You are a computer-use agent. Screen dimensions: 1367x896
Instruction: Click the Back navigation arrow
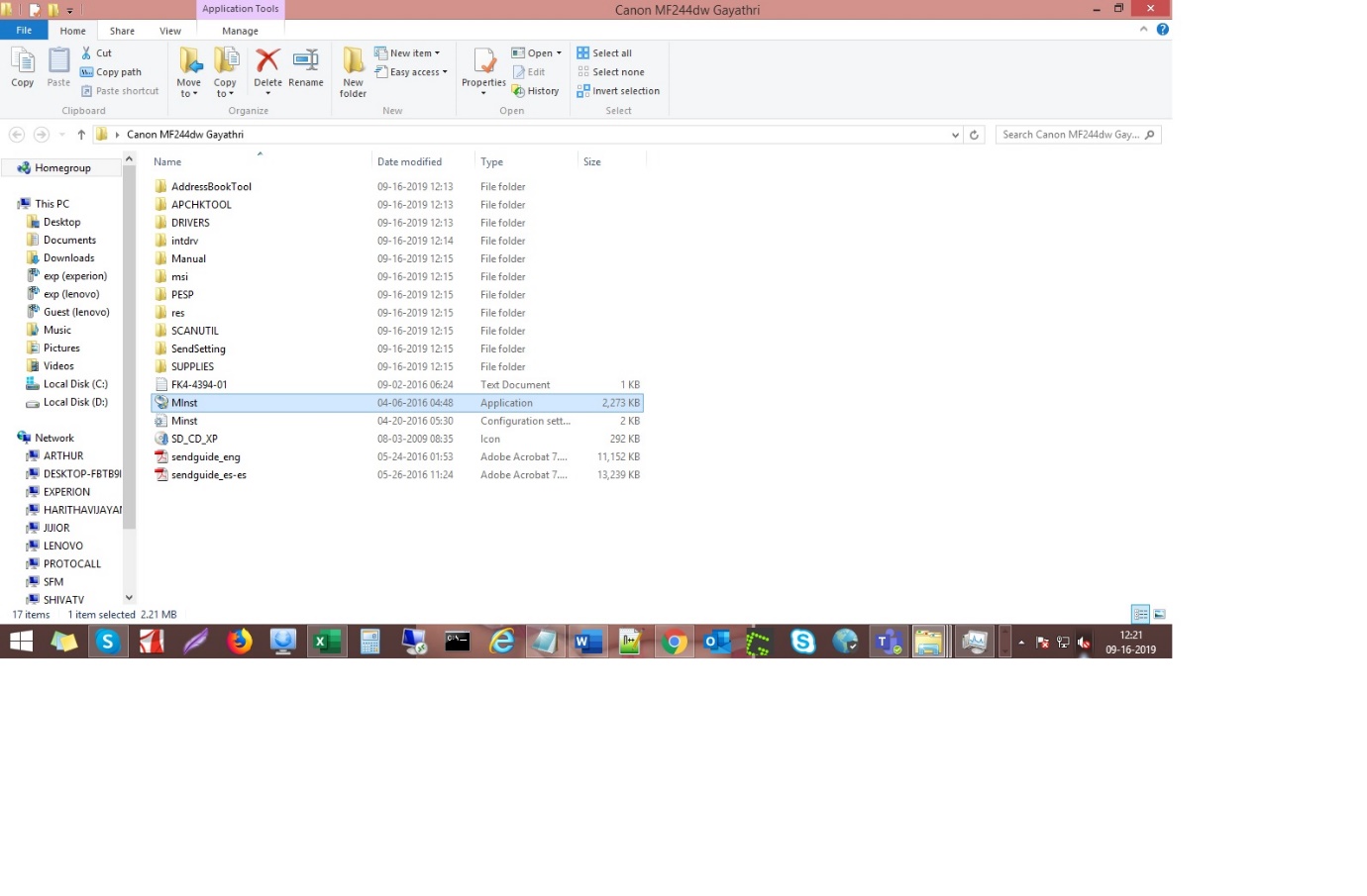point(17,135)
